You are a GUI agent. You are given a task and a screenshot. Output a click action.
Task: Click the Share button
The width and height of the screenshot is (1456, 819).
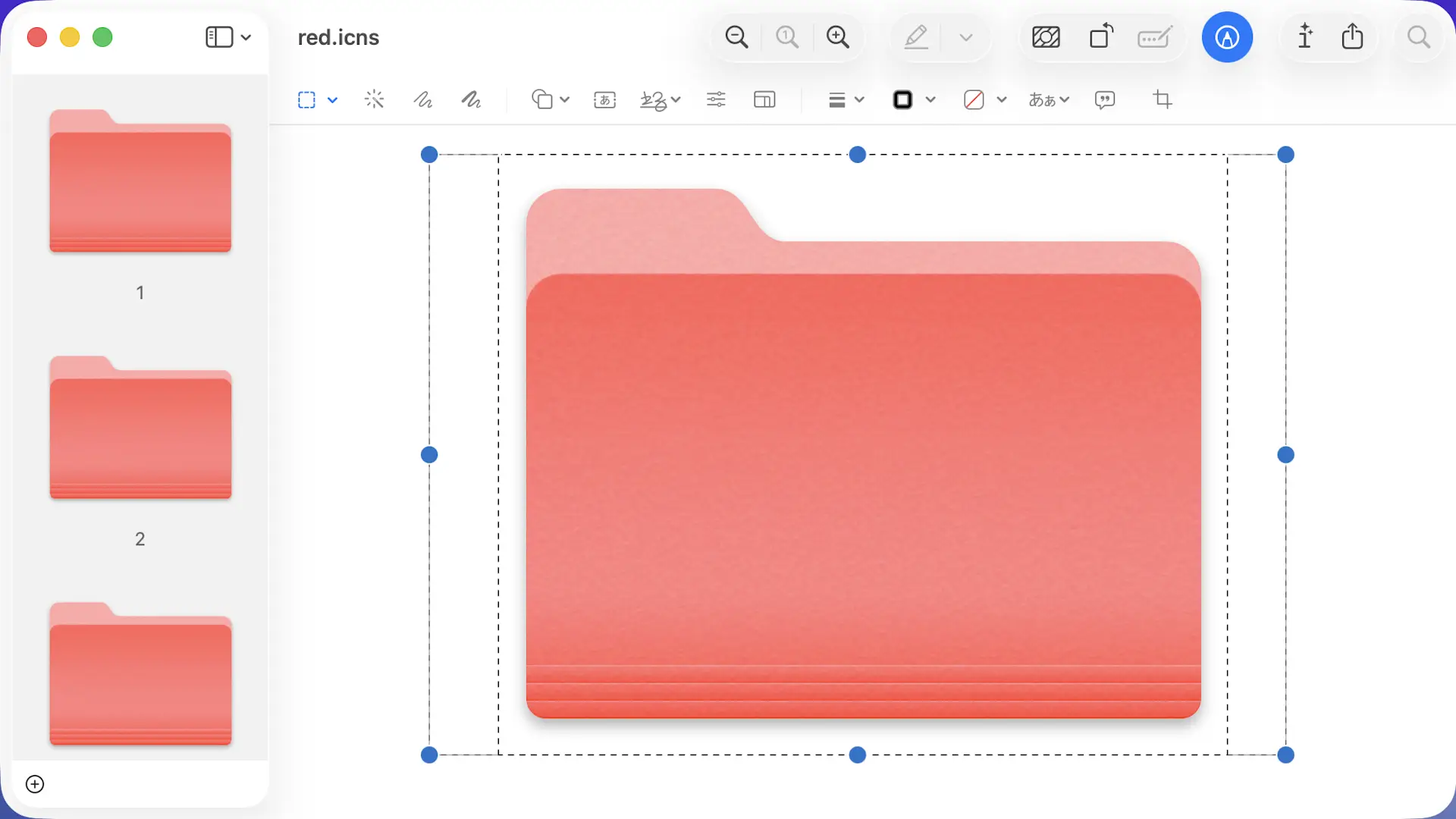tap(1352, 36)
